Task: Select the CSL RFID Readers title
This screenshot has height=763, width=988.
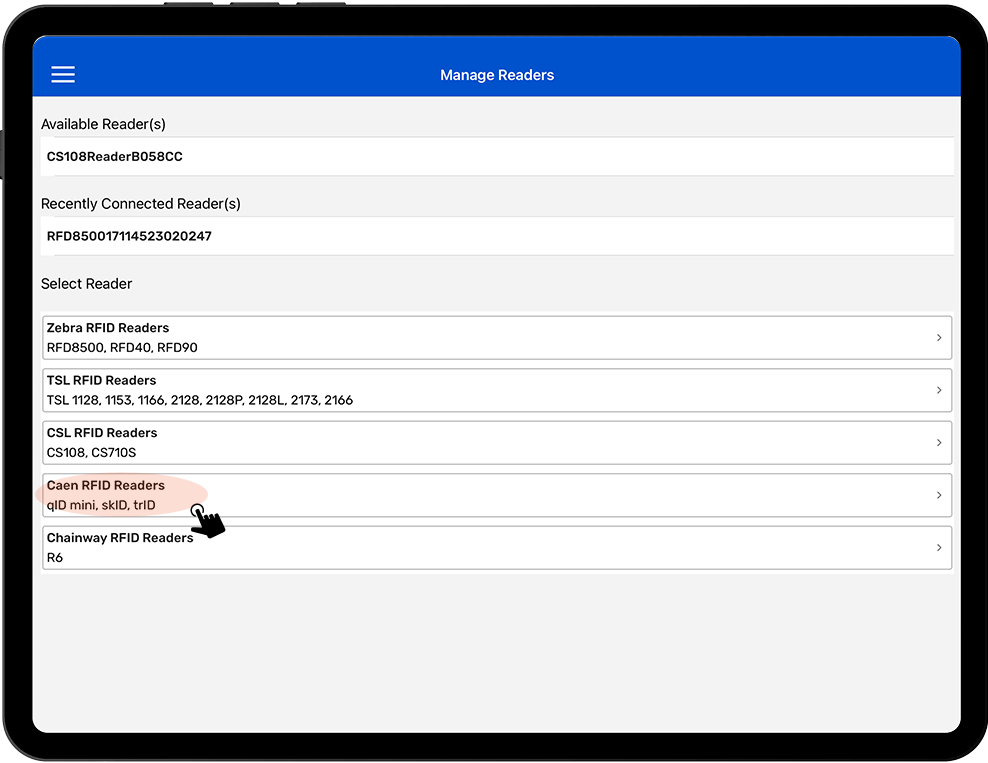Action: pos(102,433)
